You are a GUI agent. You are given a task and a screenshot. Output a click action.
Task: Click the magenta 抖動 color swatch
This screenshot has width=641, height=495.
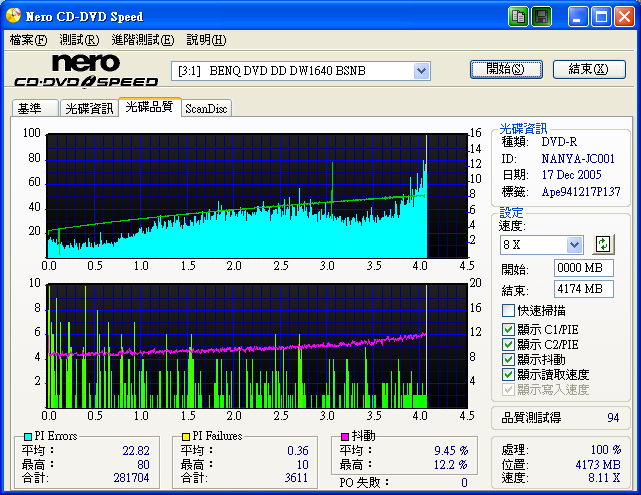(x=345, y=437)
